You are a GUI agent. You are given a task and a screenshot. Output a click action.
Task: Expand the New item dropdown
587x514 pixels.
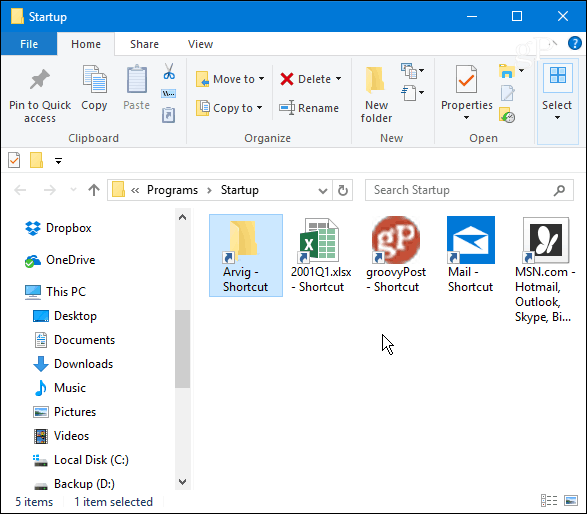[x=412, y=71]
